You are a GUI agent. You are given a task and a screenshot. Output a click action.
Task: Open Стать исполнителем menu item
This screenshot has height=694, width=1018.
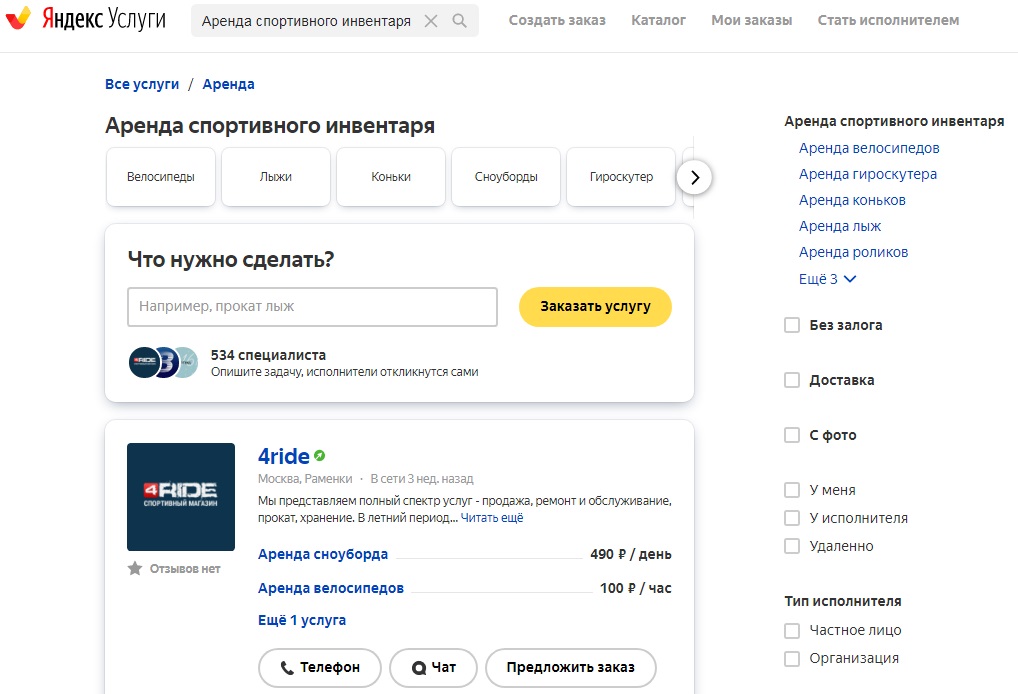click(888, 21)
